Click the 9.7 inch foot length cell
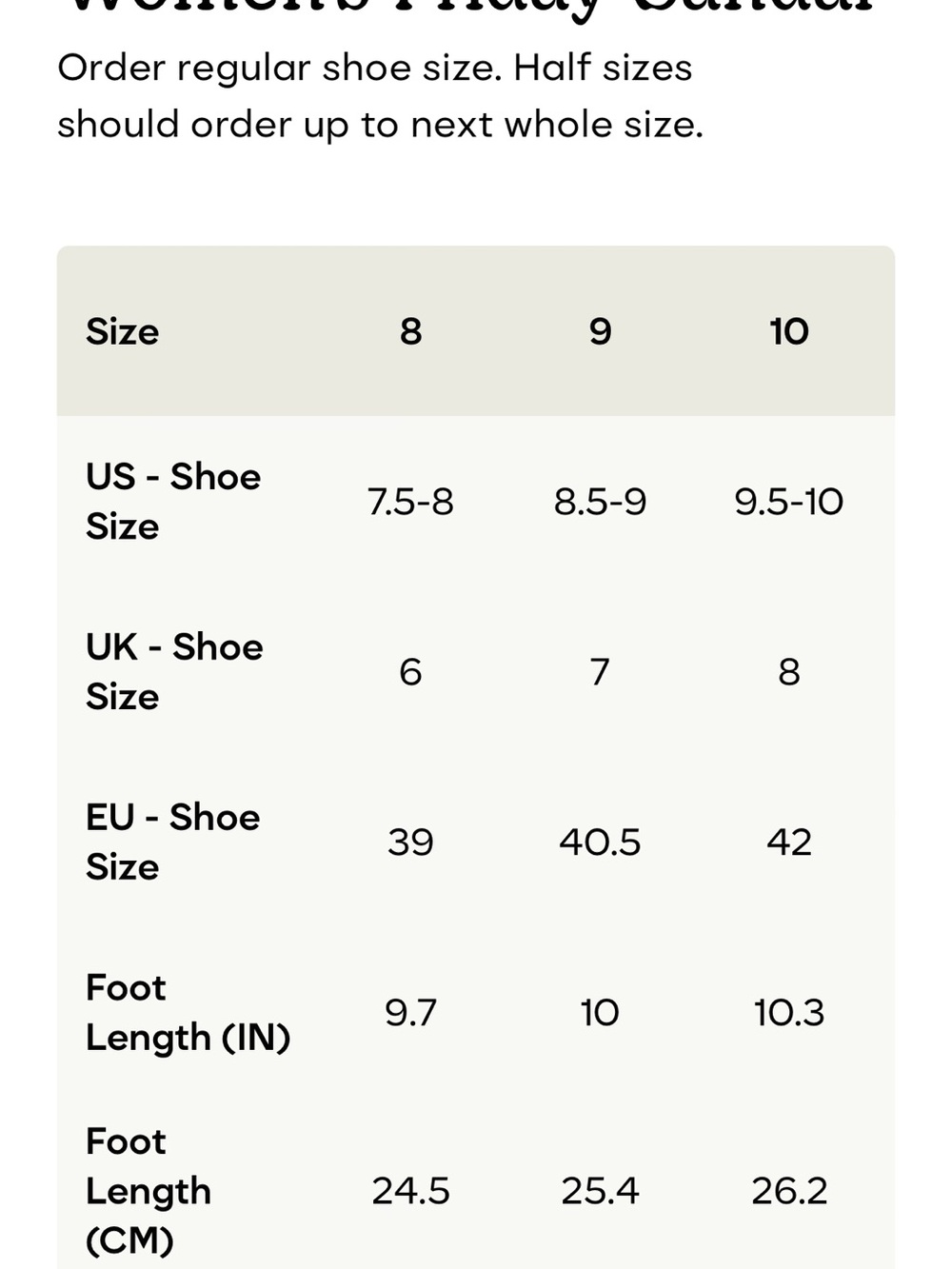 coord(410,1012)
